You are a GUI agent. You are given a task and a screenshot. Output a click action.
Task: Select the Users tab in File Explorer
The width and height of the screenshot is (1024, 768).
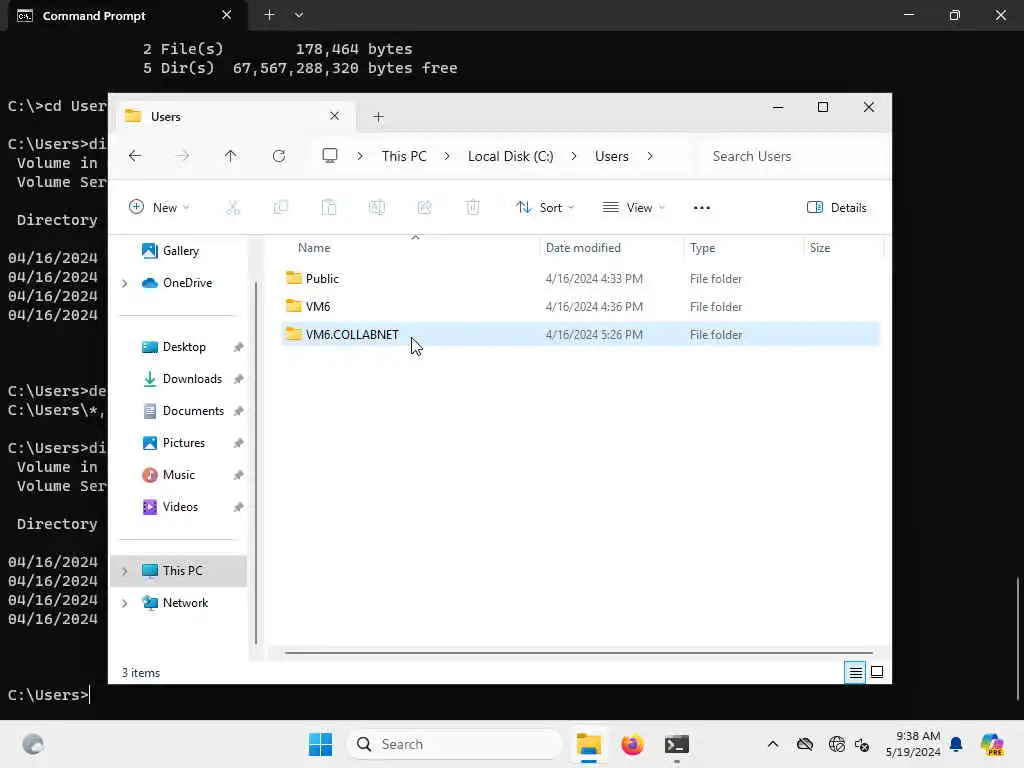click(234, 116)
